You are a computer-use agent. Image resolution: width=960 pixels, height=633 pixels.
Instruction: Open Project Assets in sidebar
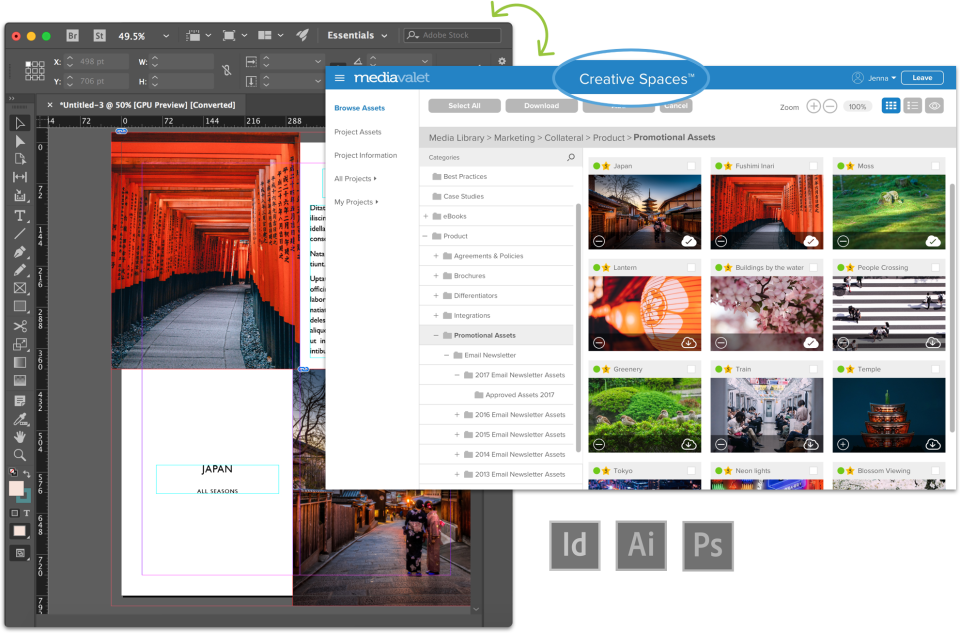tap(358, 132)
